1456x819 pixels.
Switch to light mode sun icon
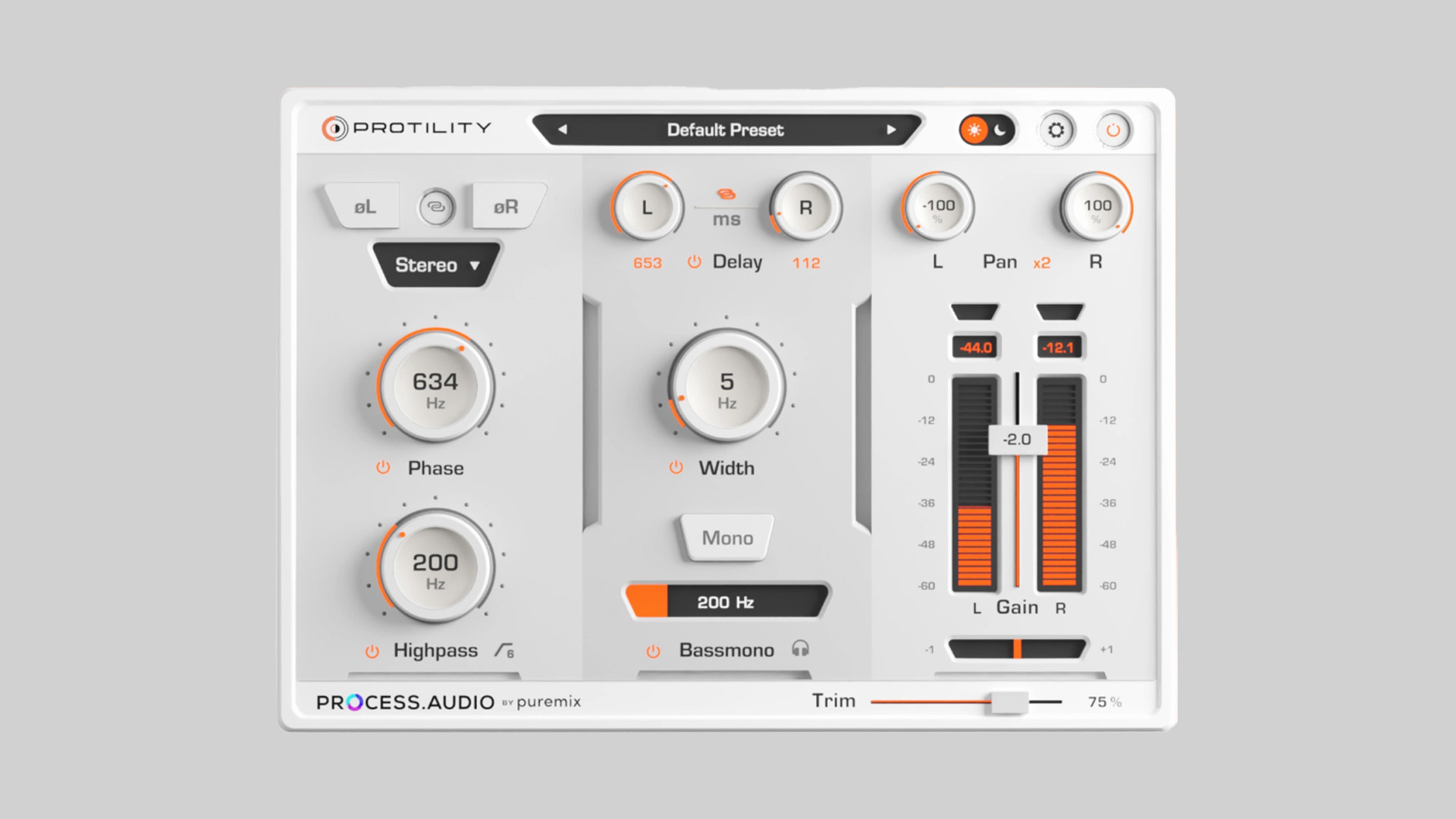[x=974, y=130]
